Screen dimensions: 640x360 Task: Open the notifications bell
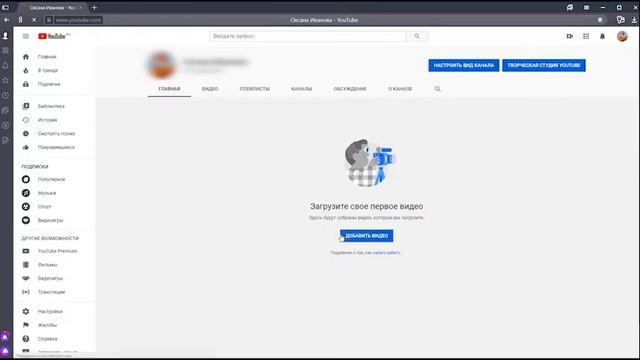coord(602,36)
